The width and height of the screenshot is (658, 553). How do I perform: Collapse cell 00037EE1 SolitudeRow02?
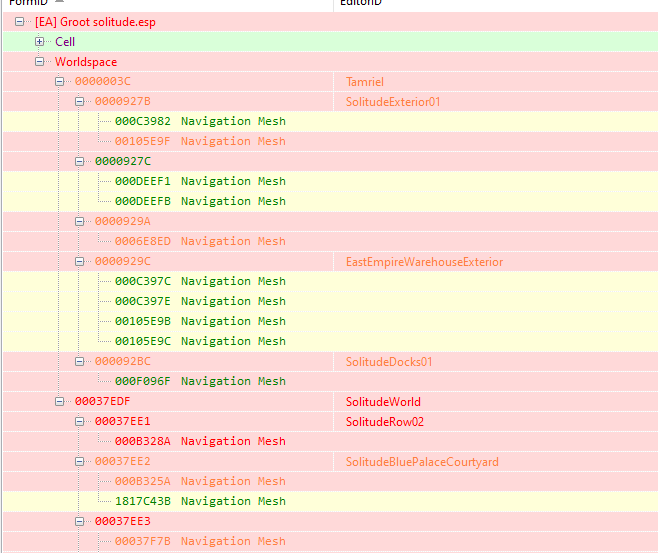pyautogui.click(x=79, y=421)
